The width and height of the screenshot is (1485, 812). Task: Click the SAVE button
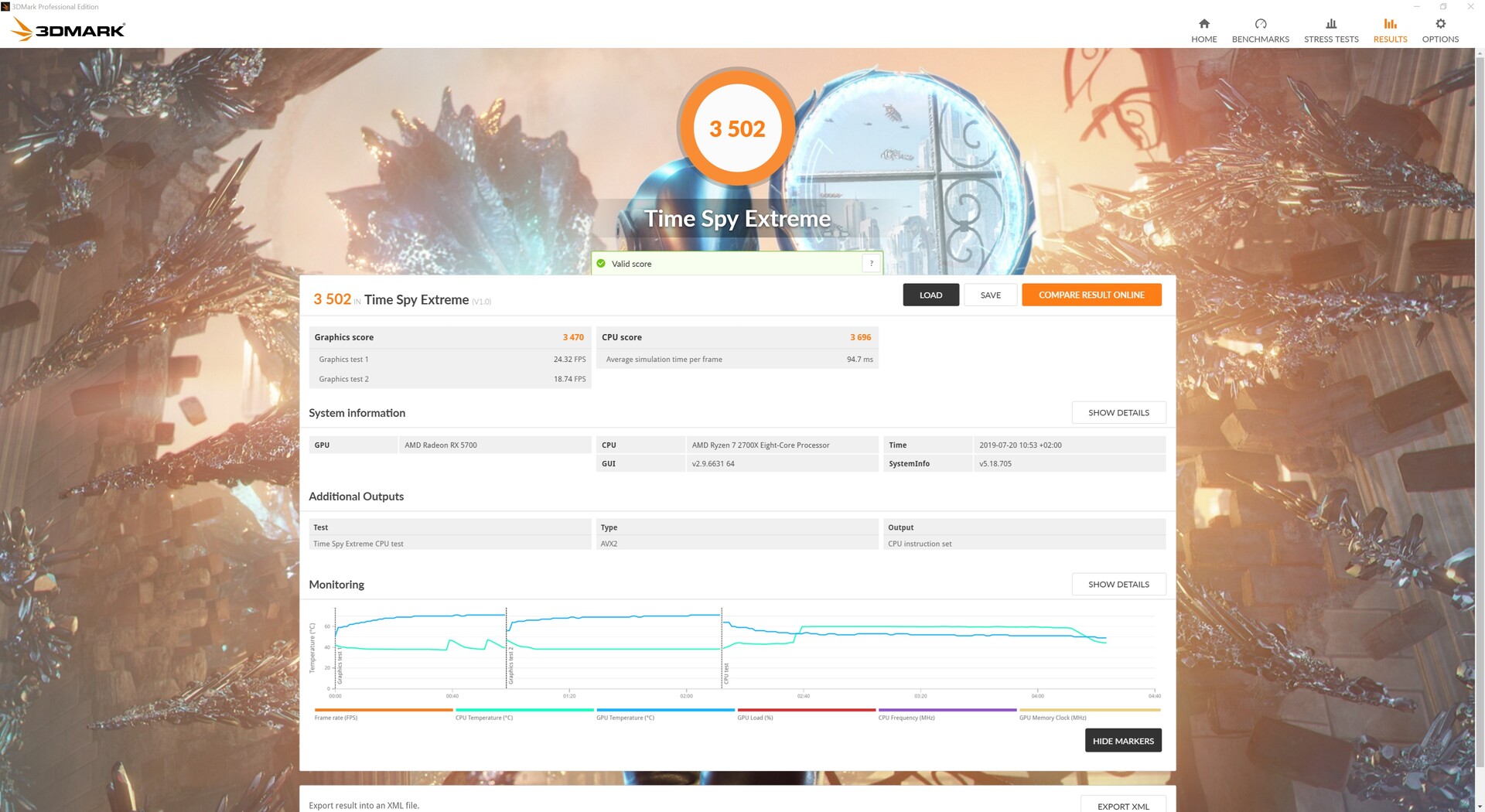tap(990, 295)
